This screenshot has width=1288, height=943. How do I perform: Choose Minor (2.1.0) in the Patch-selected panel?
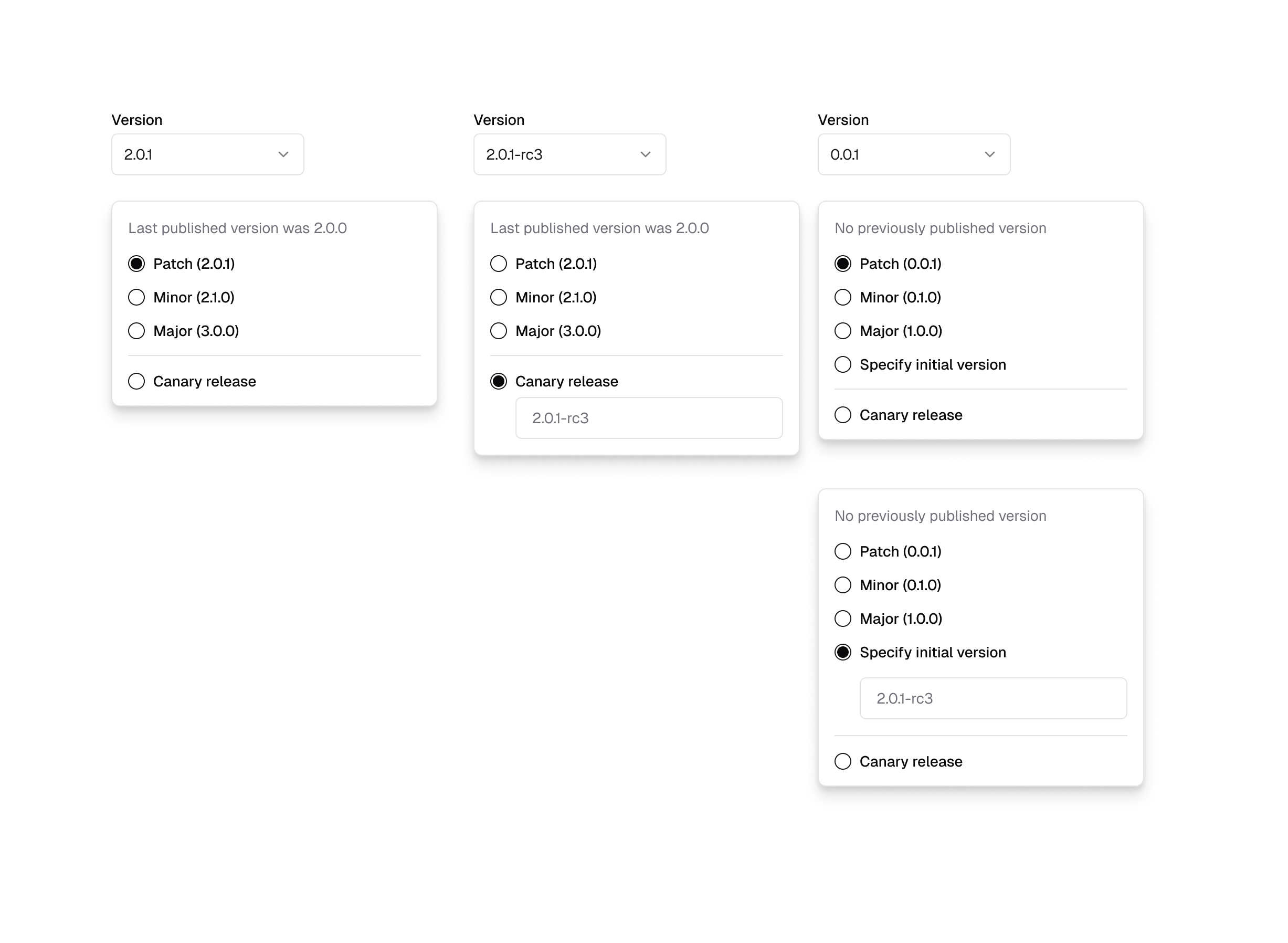click(x=136, y=297)
